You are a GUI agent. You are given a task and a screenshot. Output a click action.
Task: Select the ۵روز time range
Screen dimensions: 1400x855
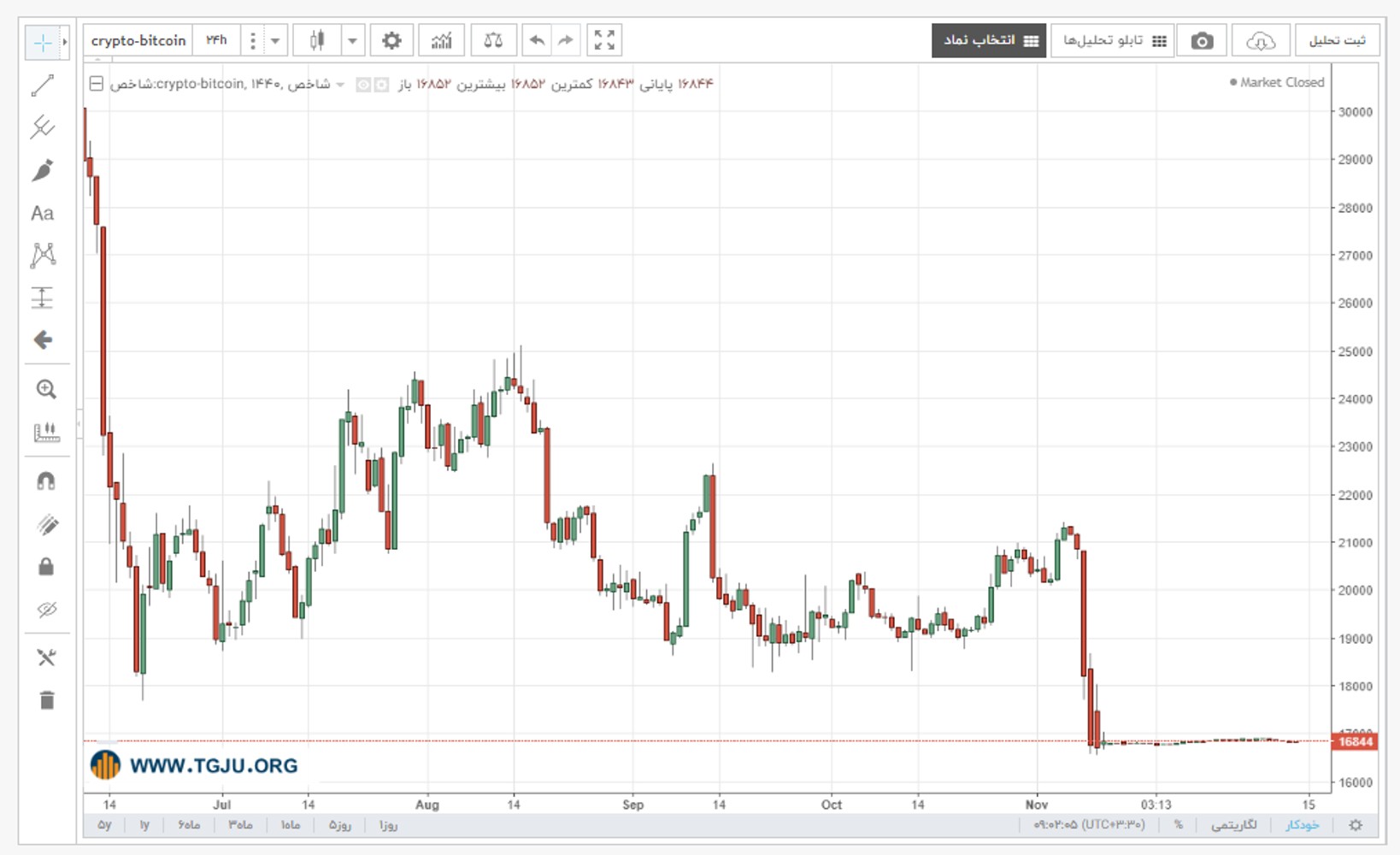click(339, 825)
